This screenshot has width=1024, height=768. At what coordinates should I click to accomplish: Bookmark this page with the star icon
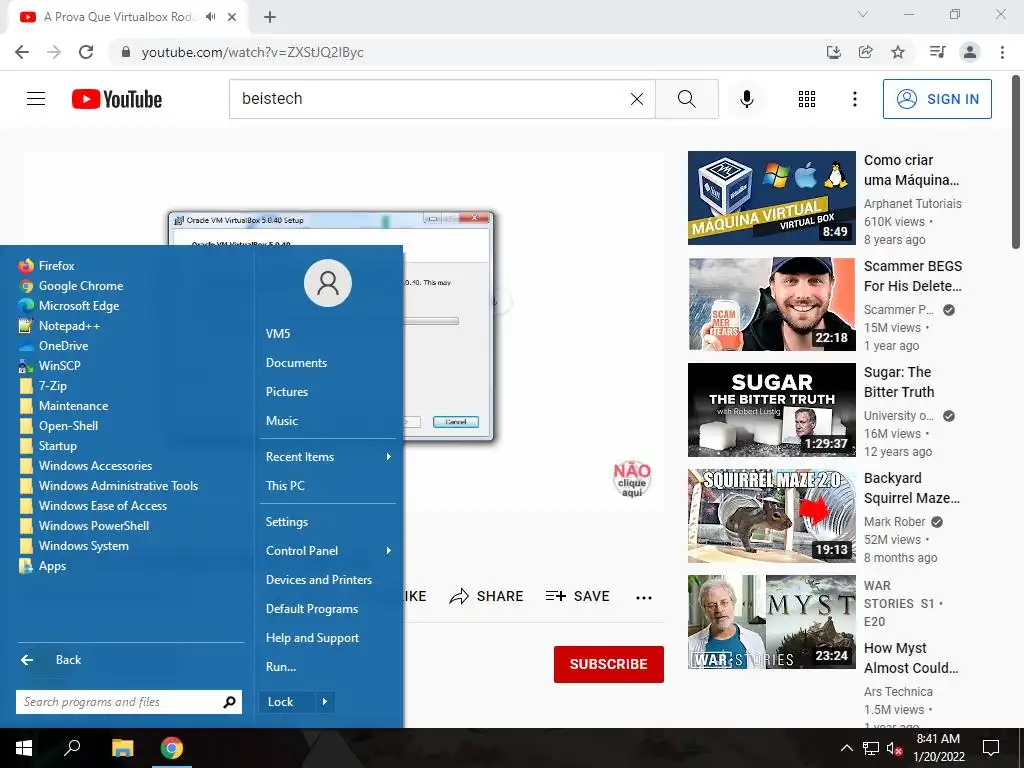[898, 52]
